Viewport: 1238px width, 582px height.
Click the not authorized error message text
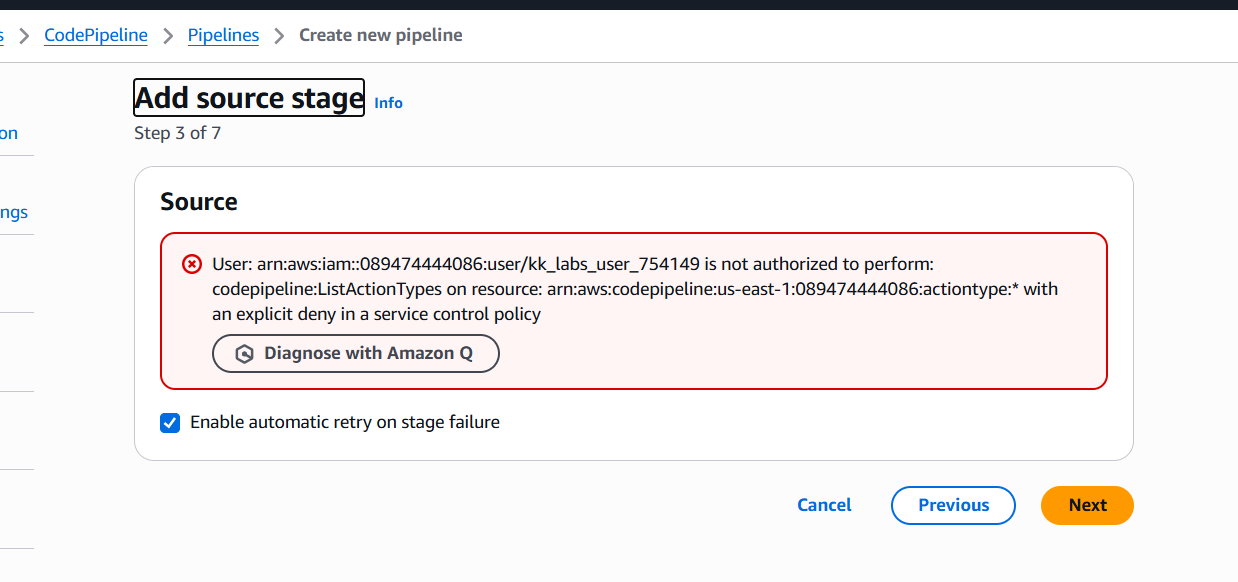[635, 289]
